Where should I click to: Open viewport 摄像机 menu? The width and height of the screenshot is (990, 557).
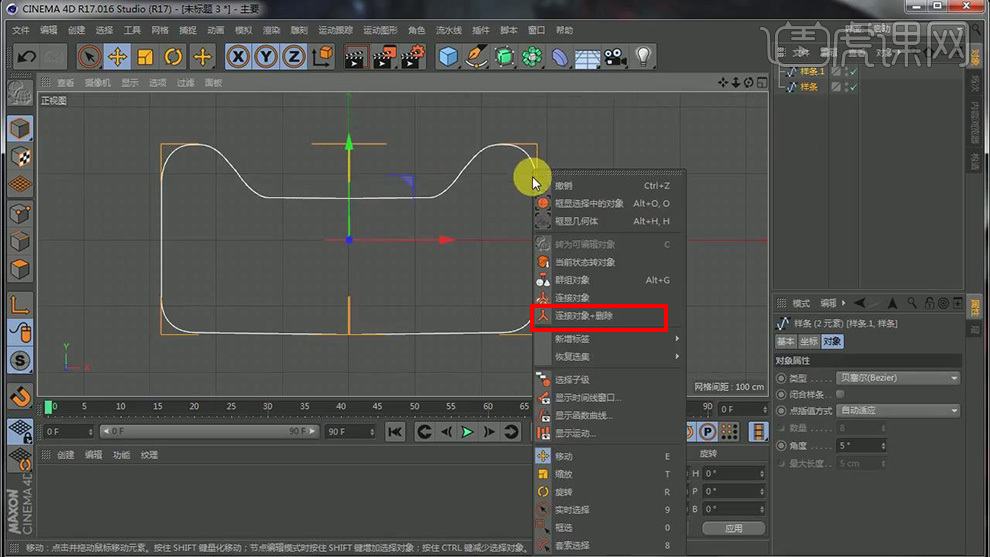point(97,83)
